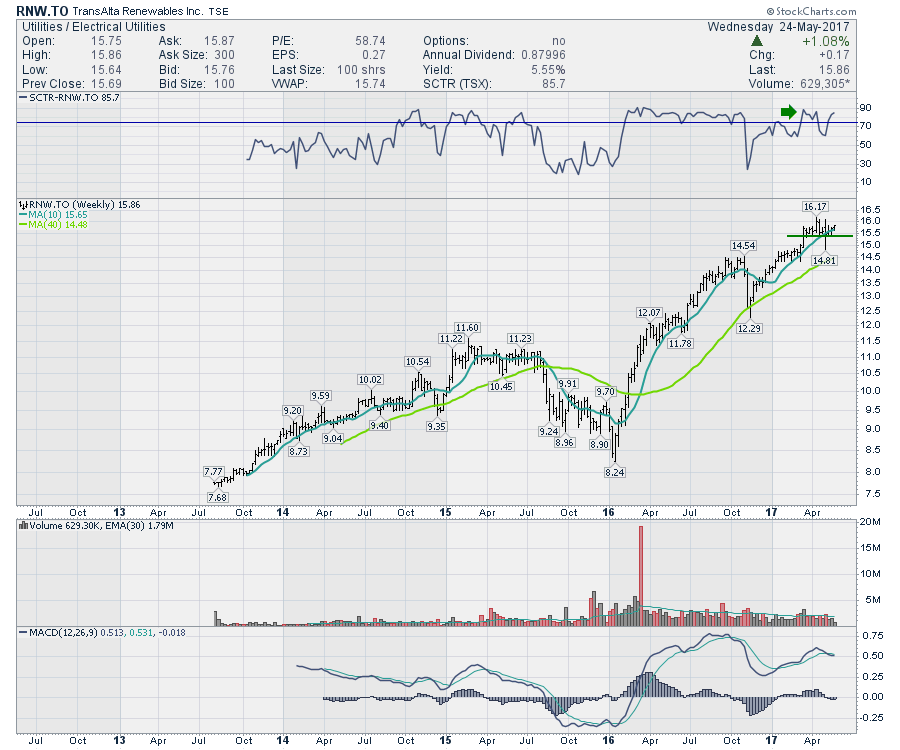Click the Annual Dividend value 0.87996
The image size is (900, 750).
coord(543,55)
